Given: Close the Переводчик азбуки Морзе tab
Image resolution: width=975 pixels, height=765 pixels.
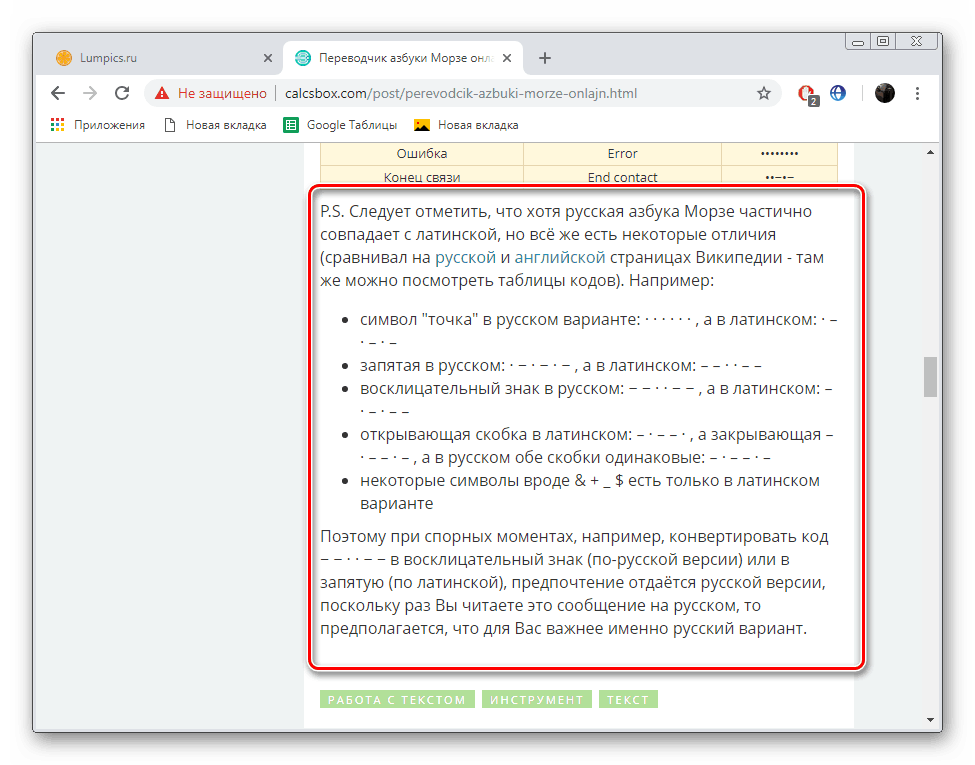Looking at the screenshot, I should [509, 58].
